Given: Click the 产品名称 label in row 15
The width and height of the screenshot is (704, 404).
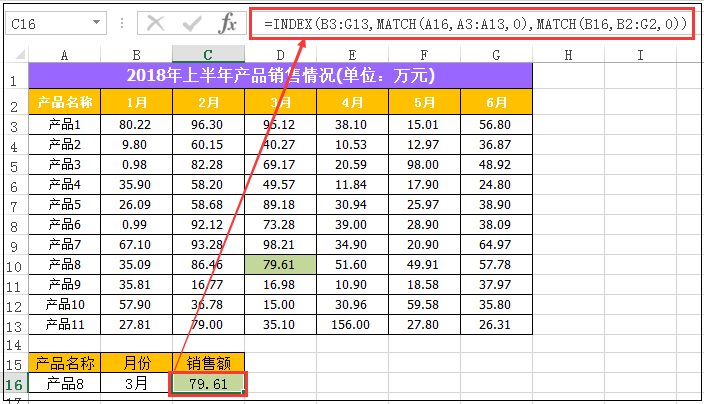Looking at the screenshot, I should [x=65, y=363].
